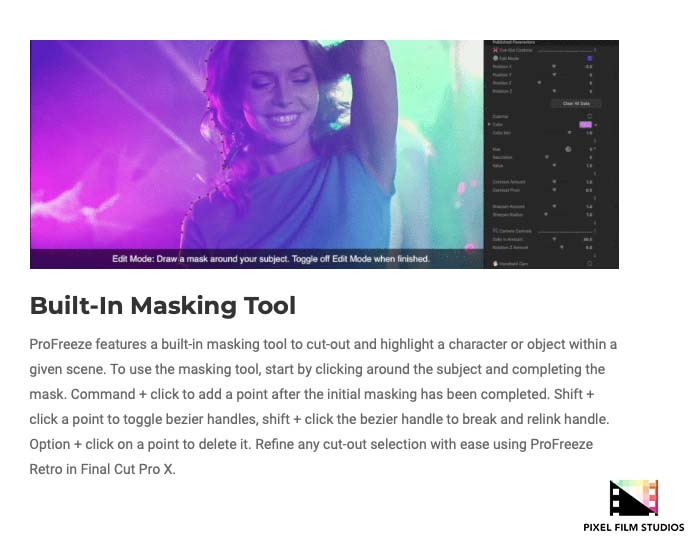Click the Clear All Data button
The height and width of the screenshot is (538, 693).
(x=576, y=103)
